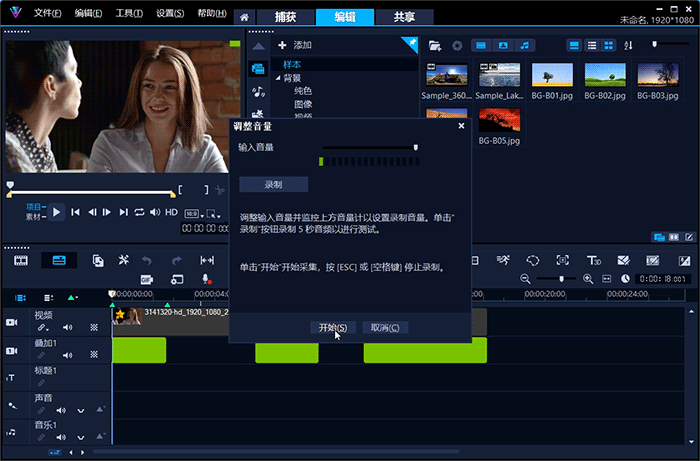Viewport: 700px width, 461px height.
Task: Click the 录制 test button
Action: [x=273, y=184]
